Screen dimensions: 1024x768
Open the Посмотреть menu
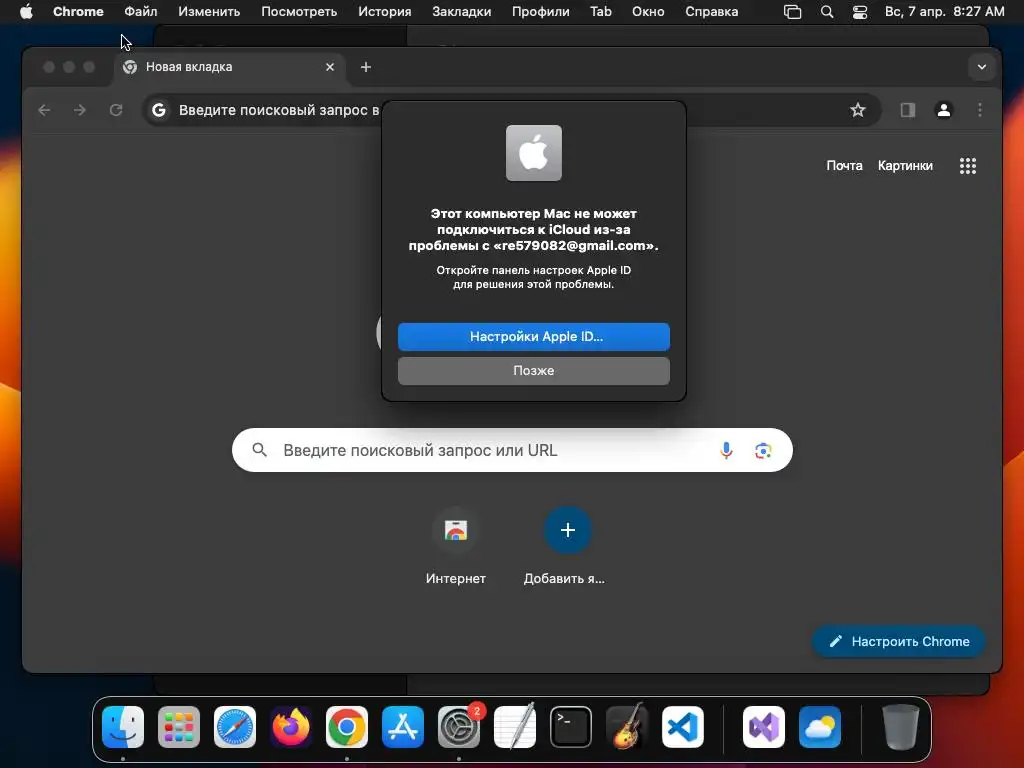[299, 12]
